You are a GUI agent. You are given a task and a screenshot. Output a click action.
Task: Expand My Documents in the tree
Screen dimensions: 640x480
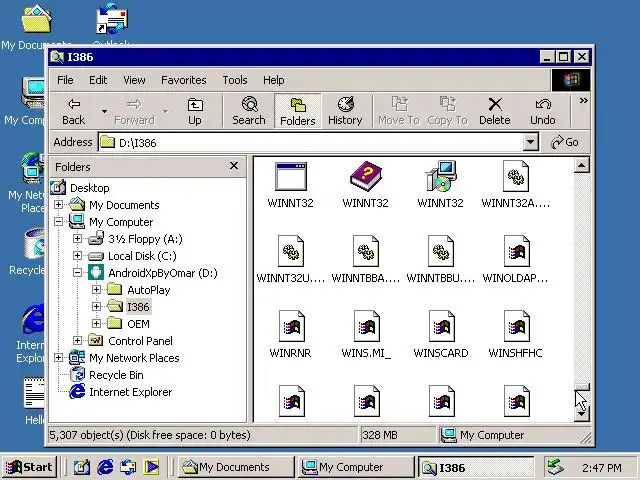58,204
